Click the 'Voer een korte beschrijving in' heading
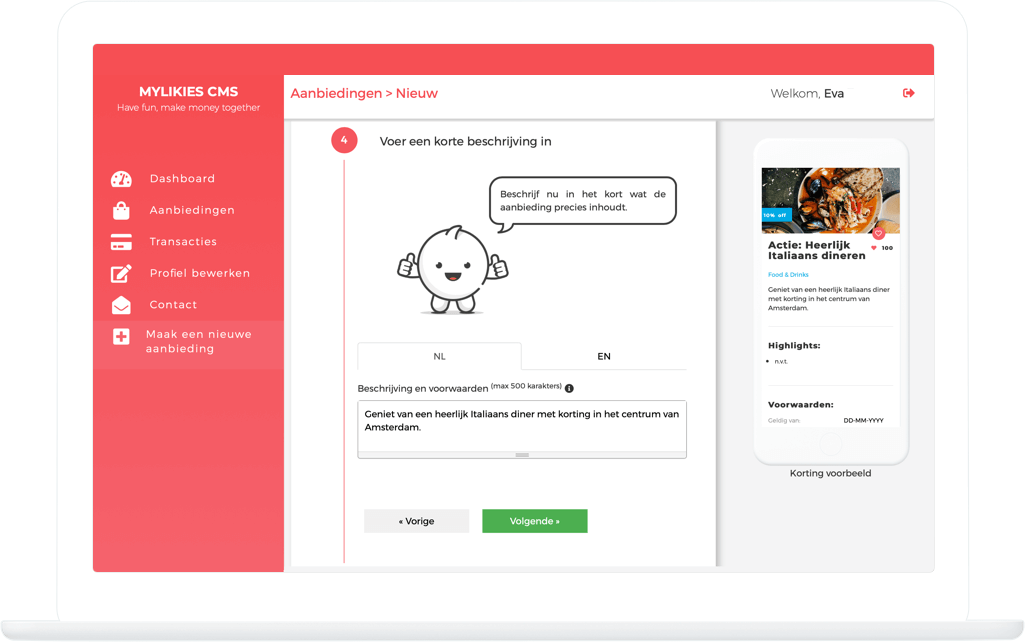 (465, 141)
